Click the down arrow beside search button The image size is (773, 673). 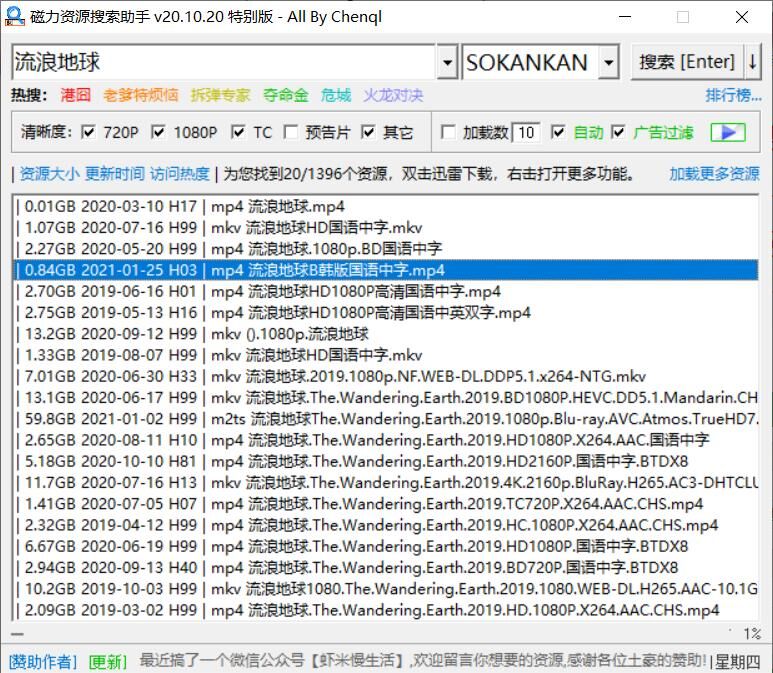[752, 62]
